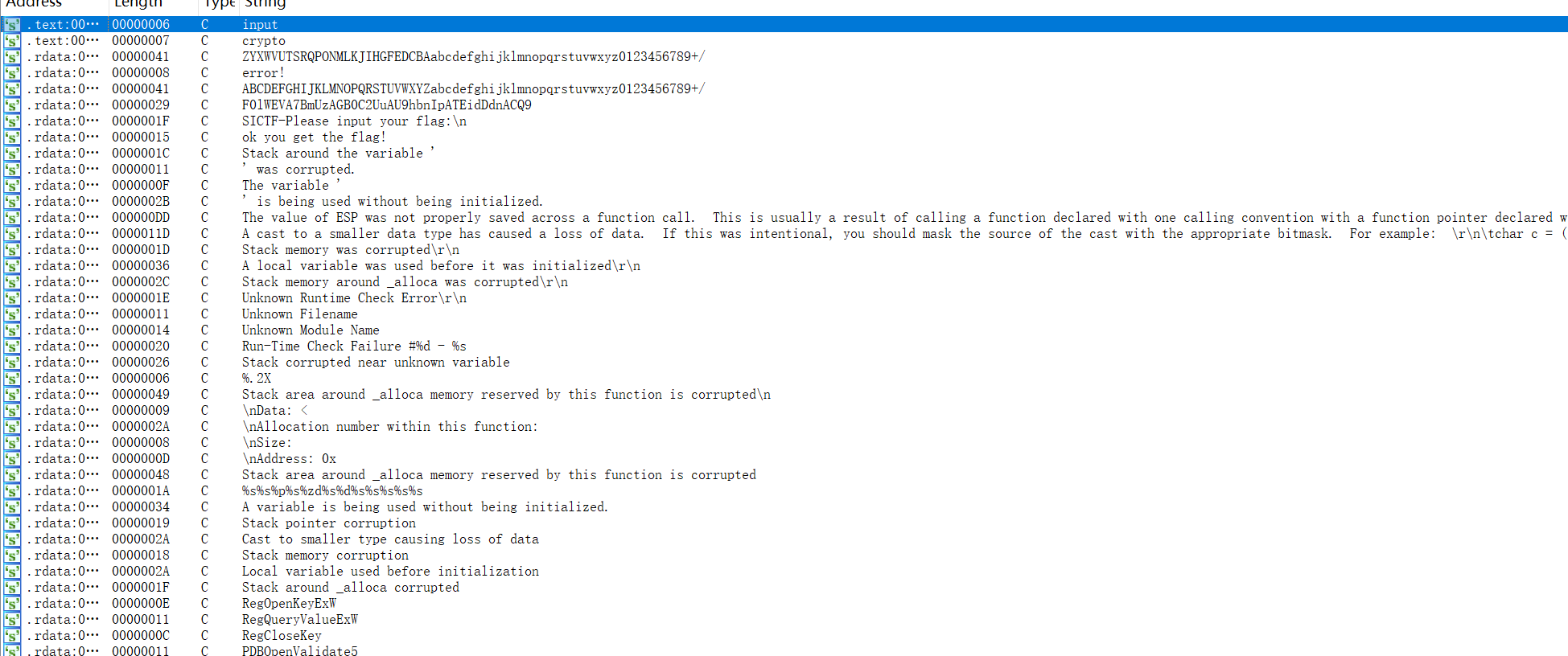Select the 'Run-Time Check Failure #%d - %s' string

(354, 346)
